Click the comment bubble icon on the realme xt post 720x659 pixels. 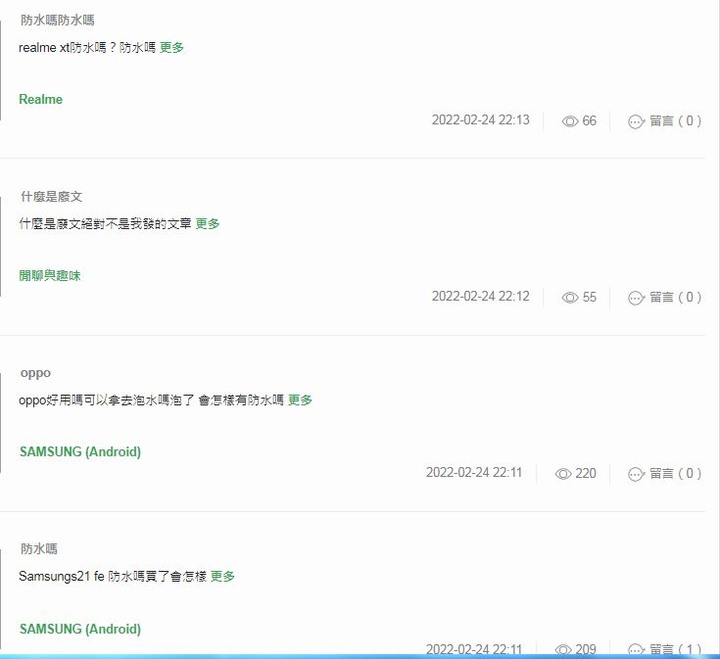636,122
